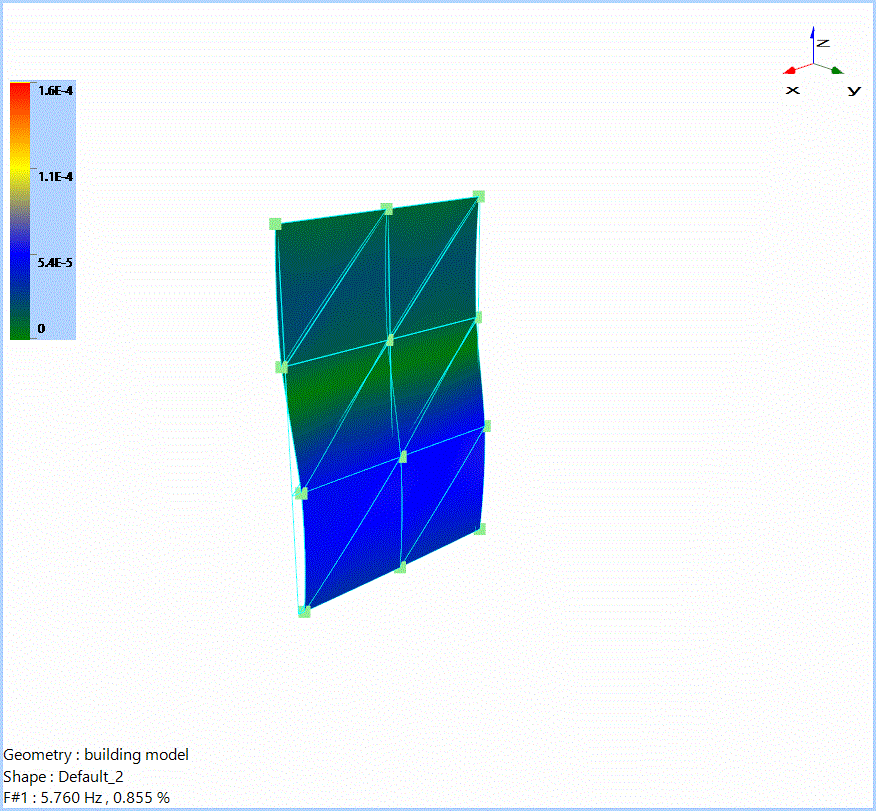Select the X axis label
This screenshot has height=811, width=876.
793,90
